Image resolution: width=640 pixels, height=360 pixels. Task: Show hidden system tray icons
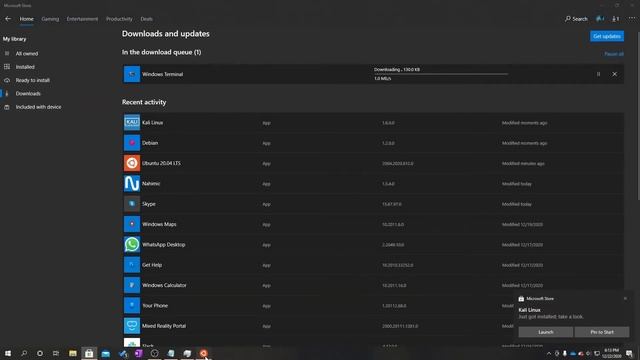pyautogui.click(x=549, y=353)
